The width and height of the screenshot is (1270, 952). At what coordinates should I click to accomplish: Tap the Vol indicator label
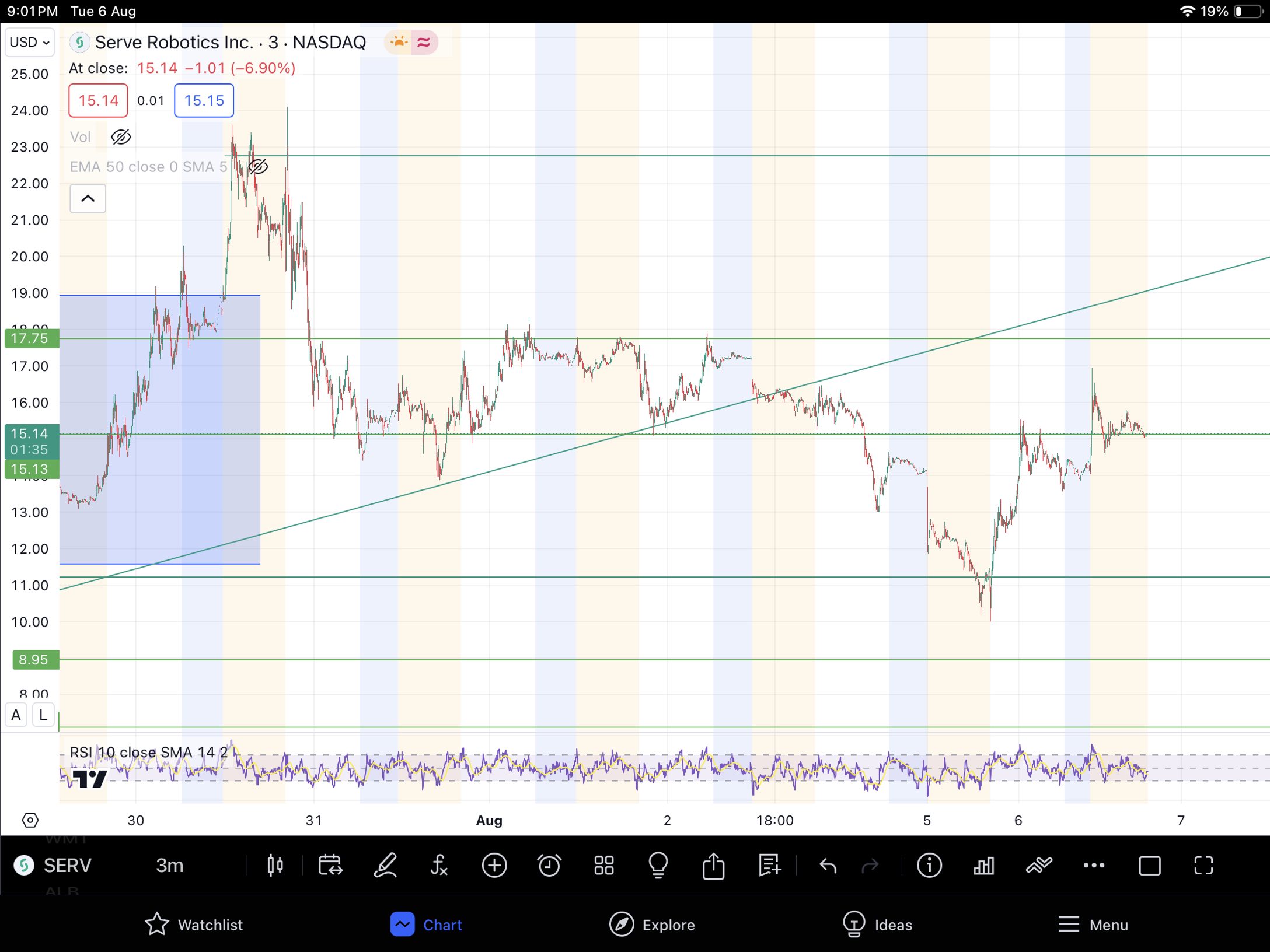pos(81,137)
